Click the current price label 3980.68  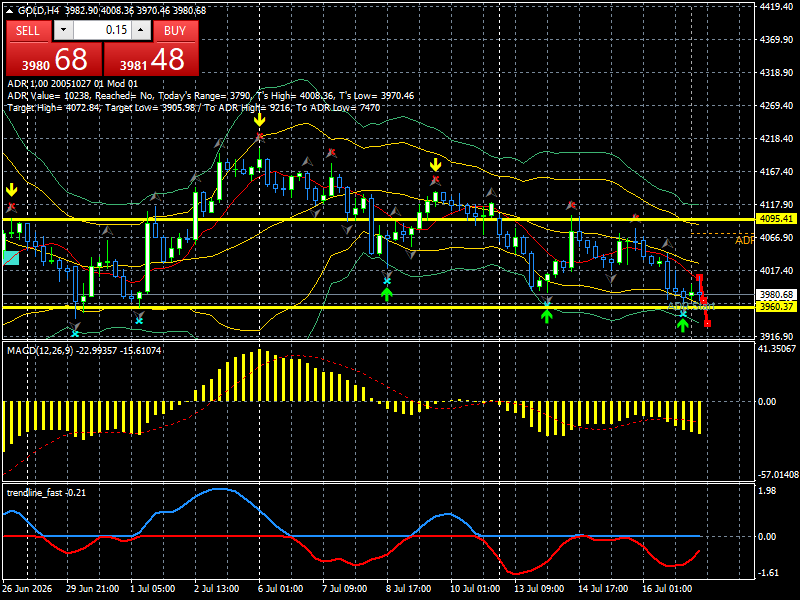point(776,295)
